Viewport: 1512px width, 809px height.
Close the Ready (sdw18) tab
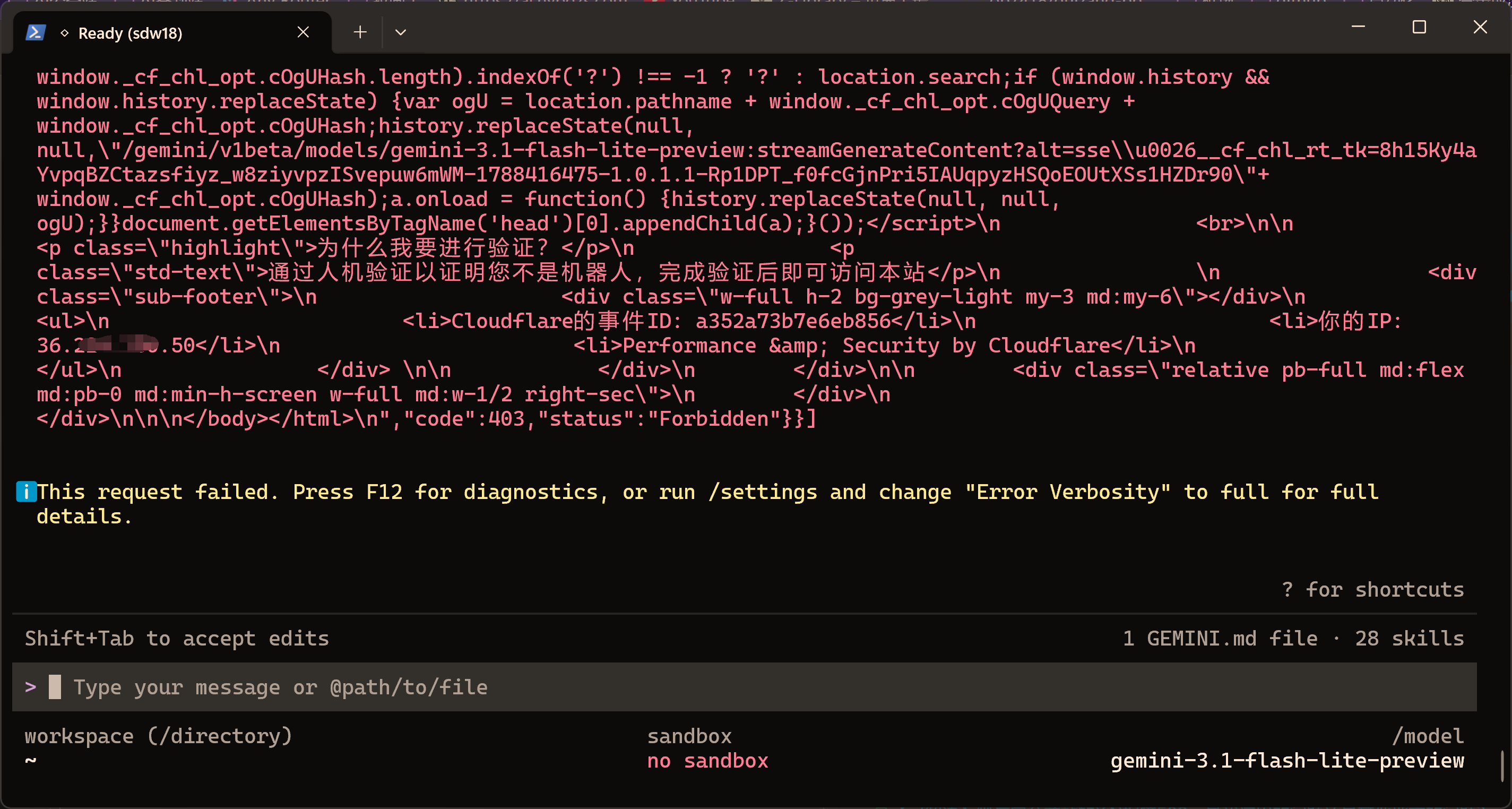click(x=303, y=32)
